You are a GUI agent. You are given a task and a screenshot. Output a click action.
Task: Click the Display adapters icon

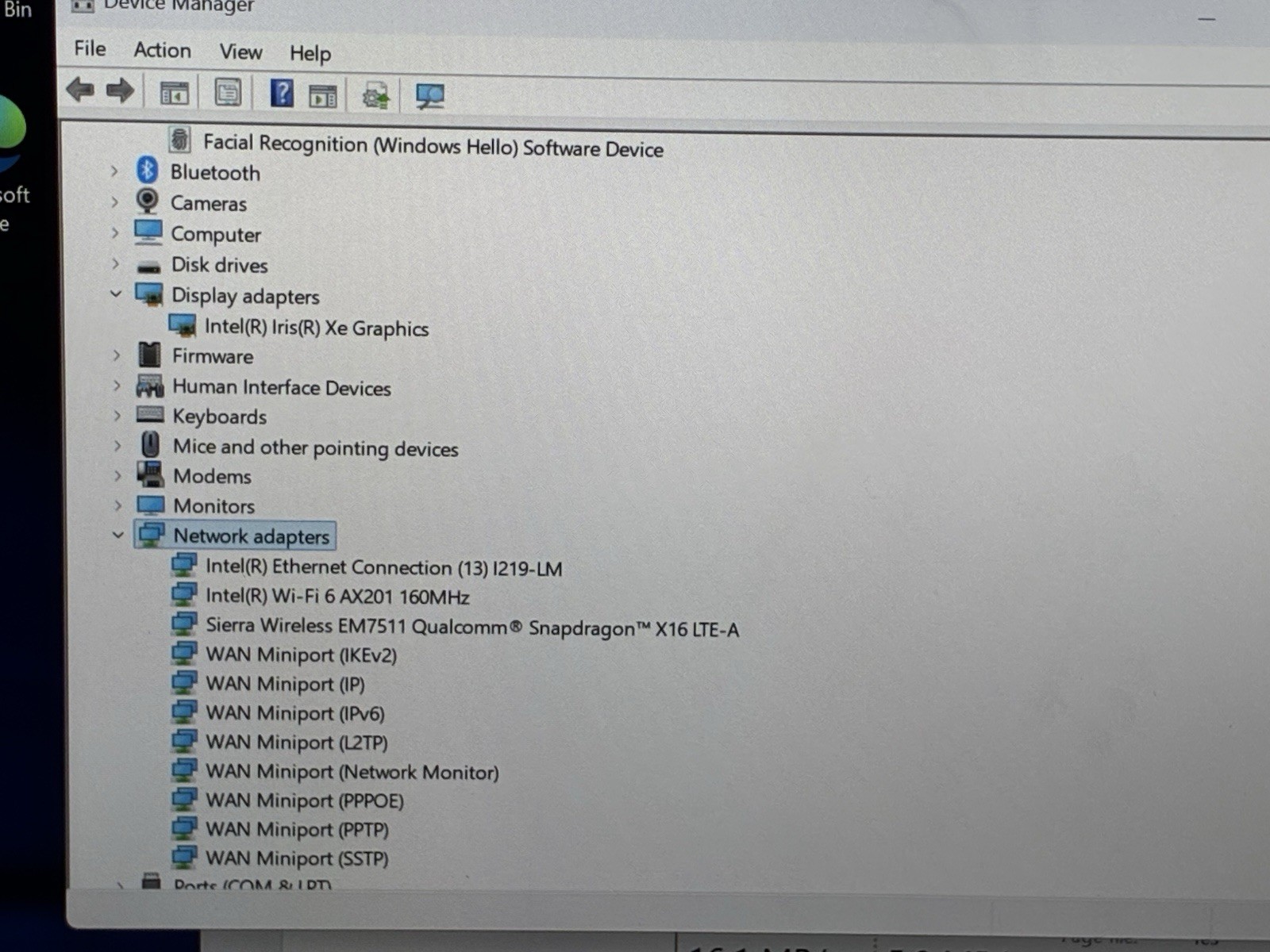pos(148,294)
